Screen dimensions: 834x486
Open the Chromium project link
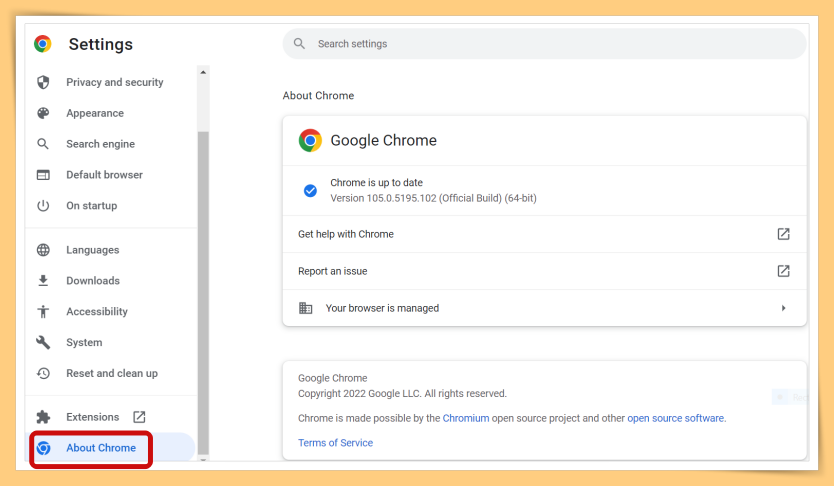466,418
